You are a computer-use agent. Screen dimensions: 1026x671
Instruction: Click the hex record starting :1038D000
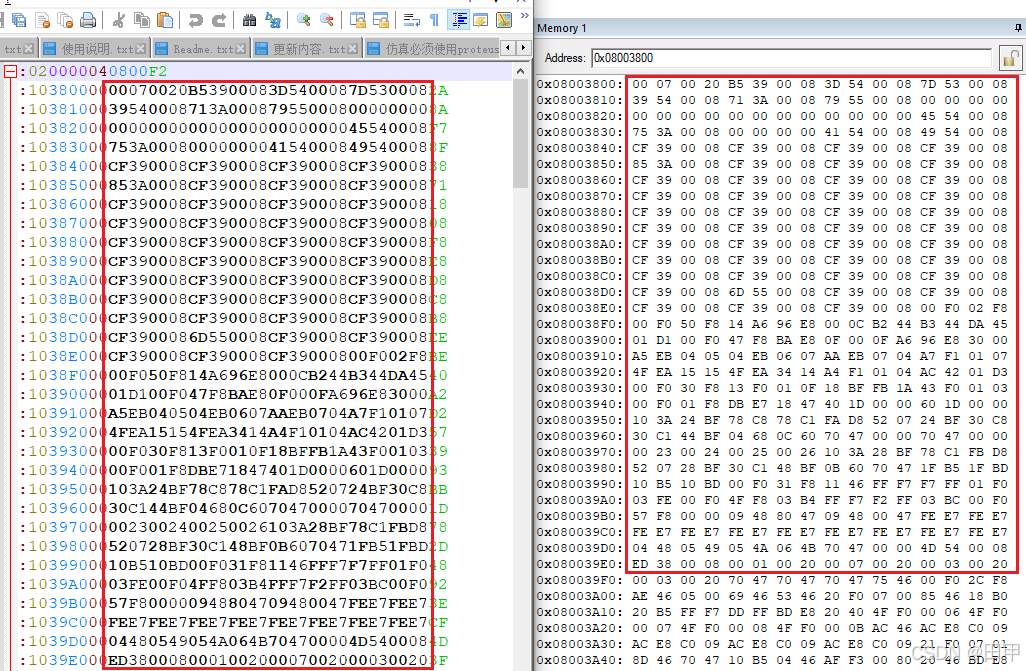pos(233,336)
